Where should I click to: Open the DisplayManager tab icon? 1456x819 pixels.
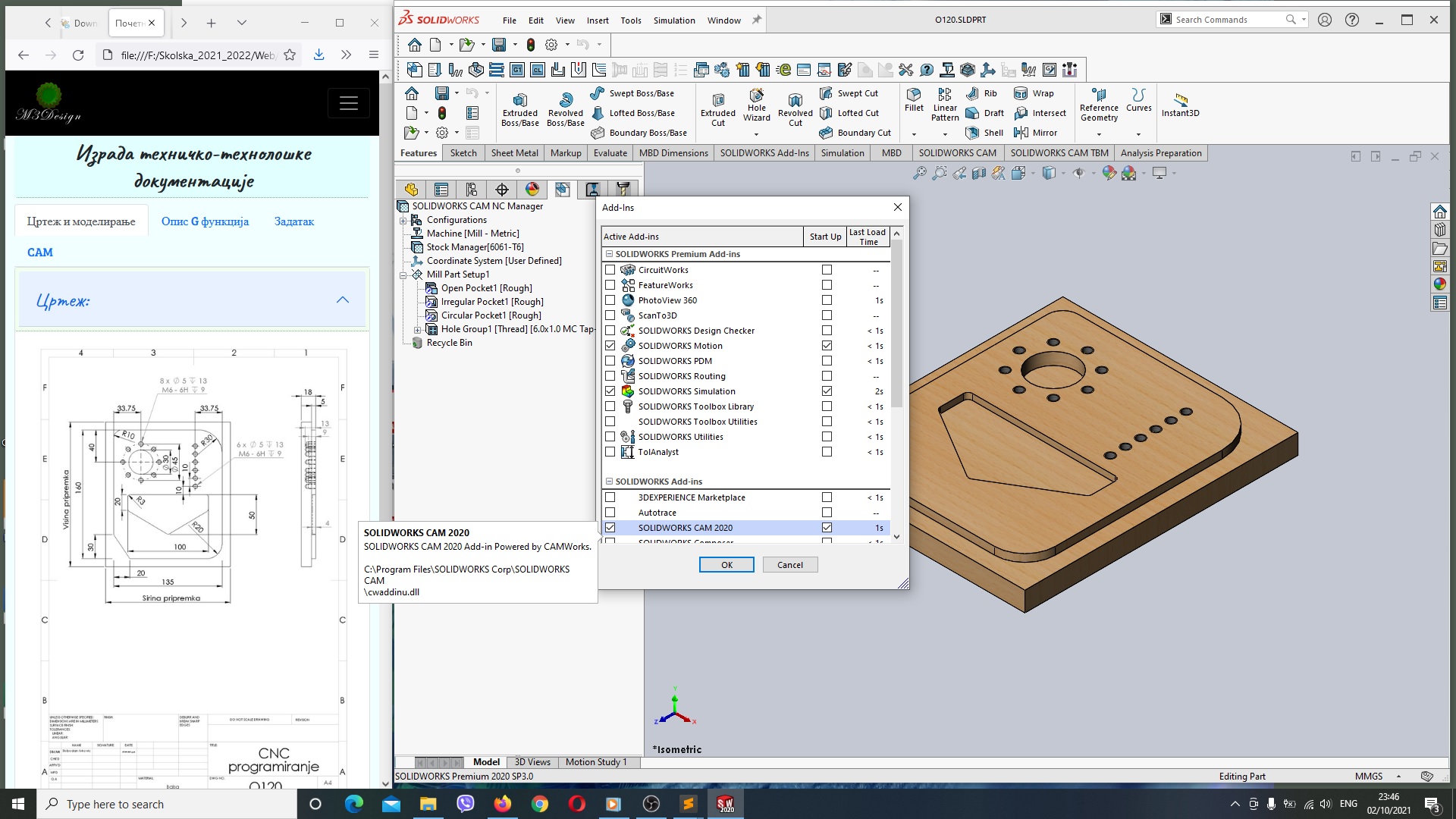[532, 190]
